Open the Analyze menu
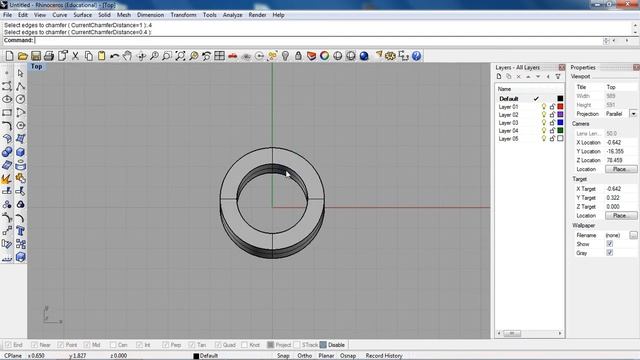Viewport: 640px width, 360px height. 232,15
